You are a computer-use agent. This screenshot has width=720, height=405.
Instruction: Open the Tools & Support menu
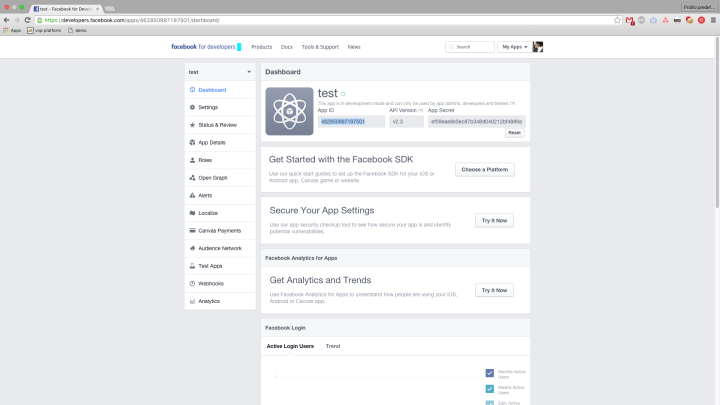319,47
